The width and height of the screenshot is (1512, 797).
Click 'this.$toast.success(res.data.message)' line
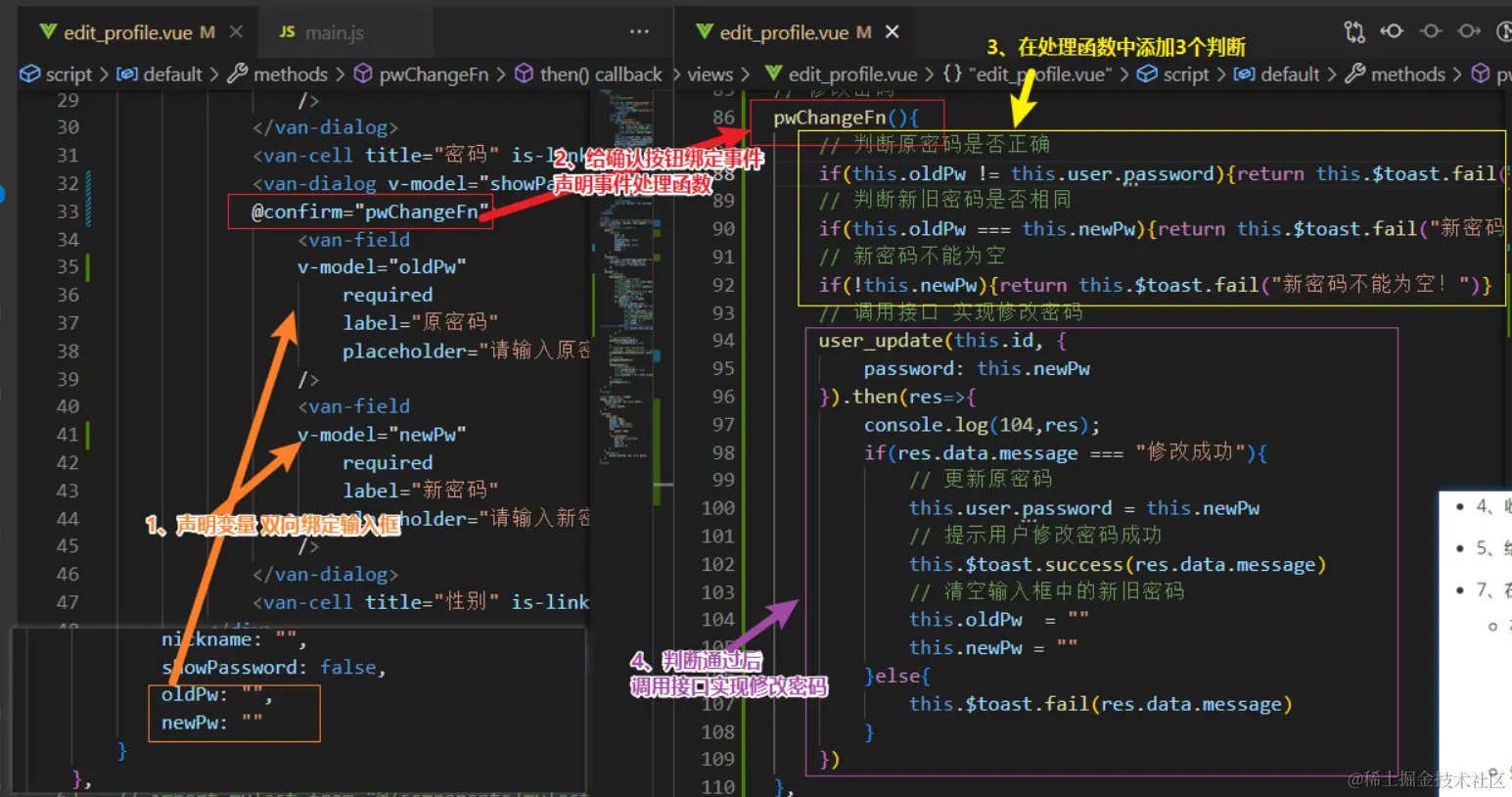pyautogui.click(x=1118, y=564)
